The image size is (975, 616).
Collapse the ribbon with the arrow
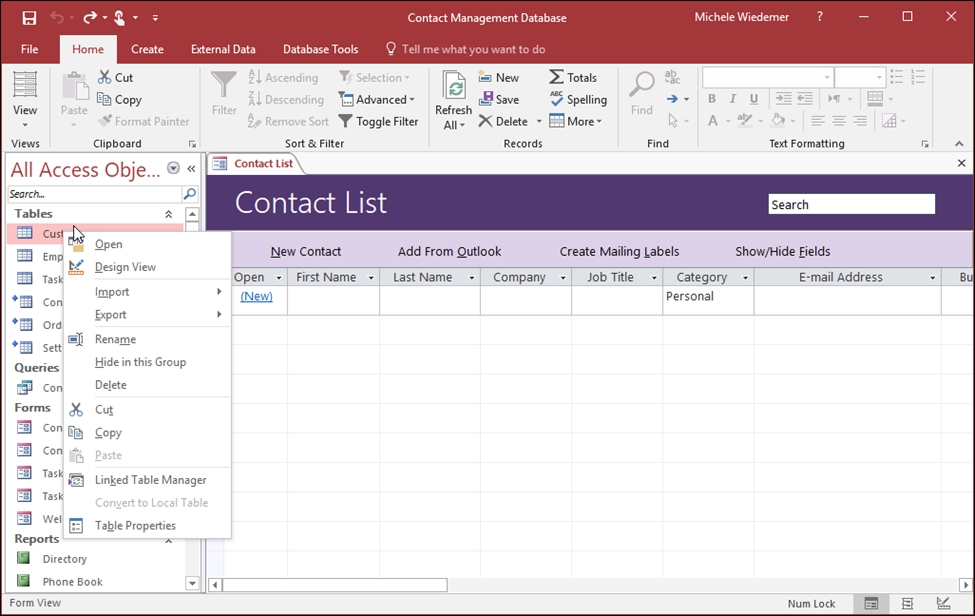coord(959,144)
